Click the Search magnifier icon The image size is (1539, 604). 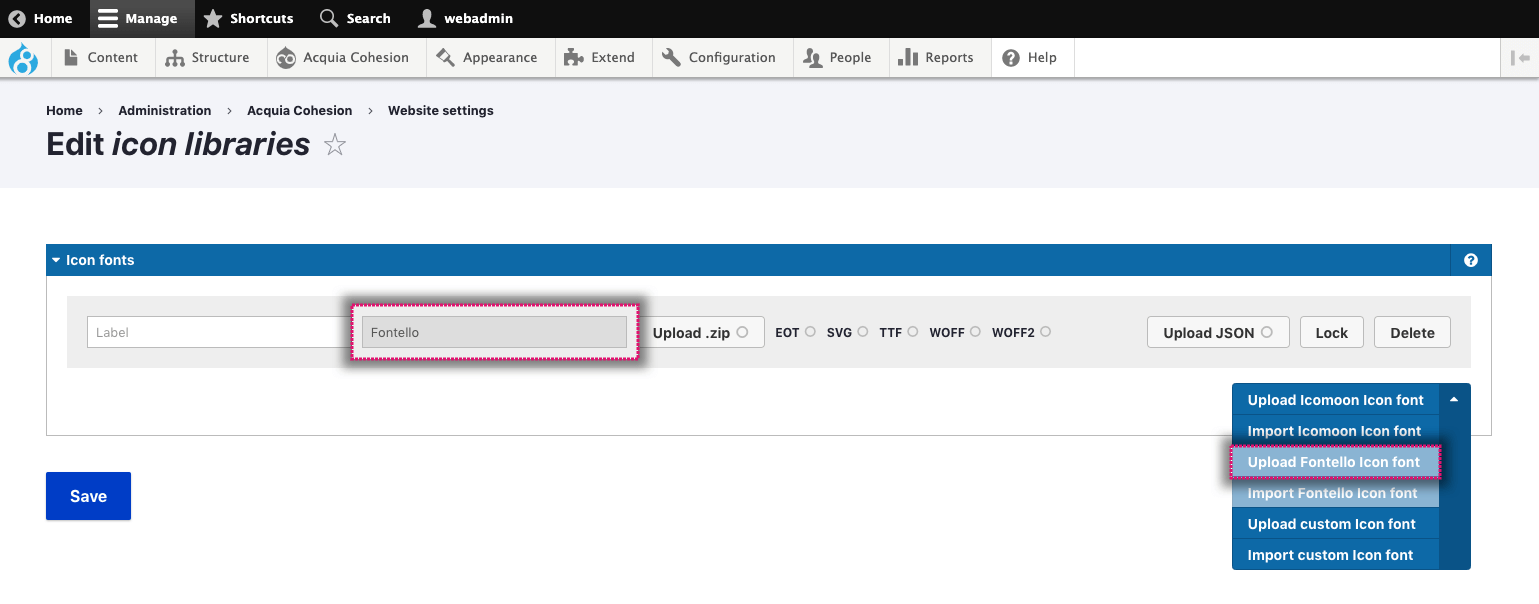point(329,18)
